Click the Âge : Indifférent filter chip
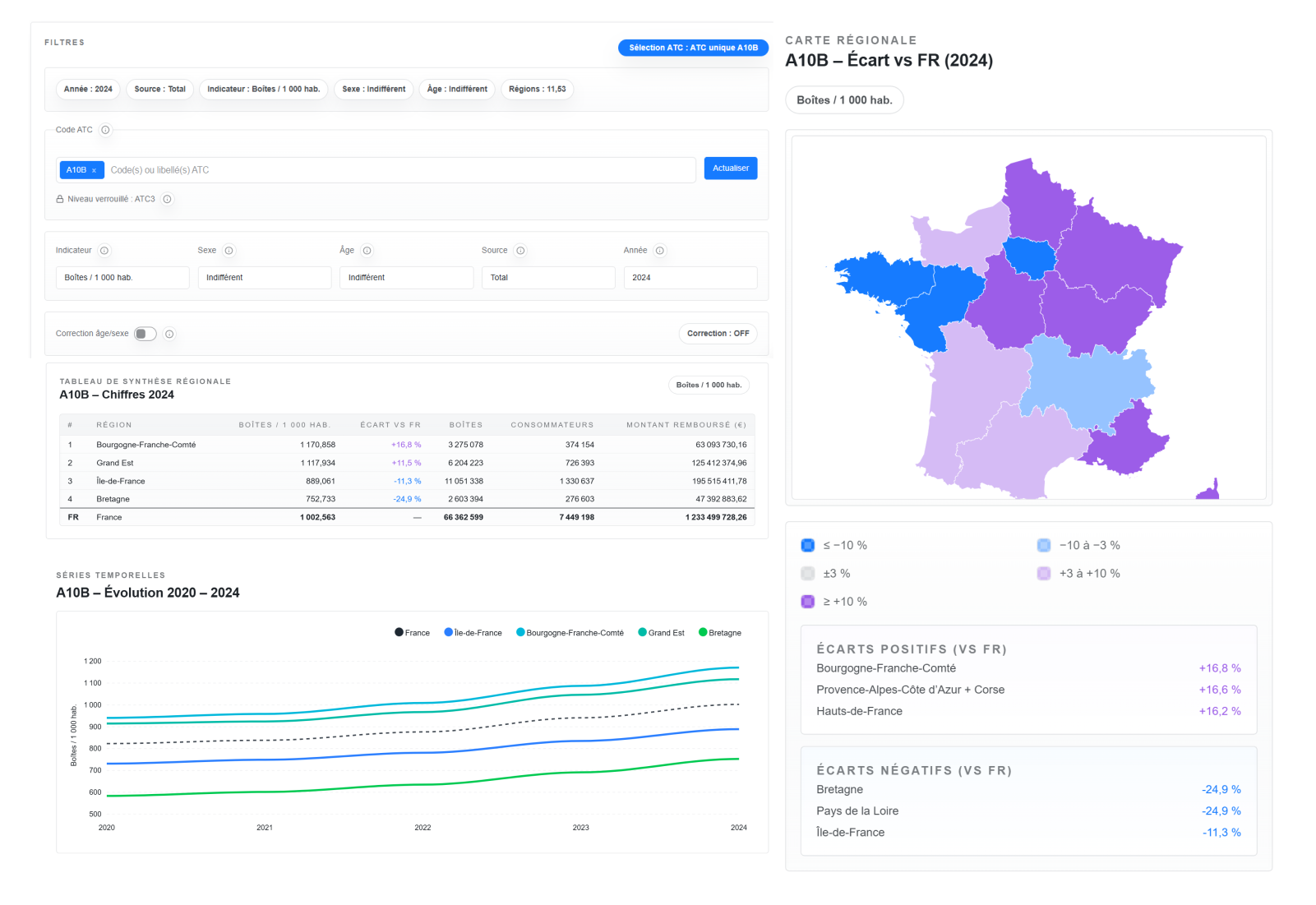 (x=457, y=89)
